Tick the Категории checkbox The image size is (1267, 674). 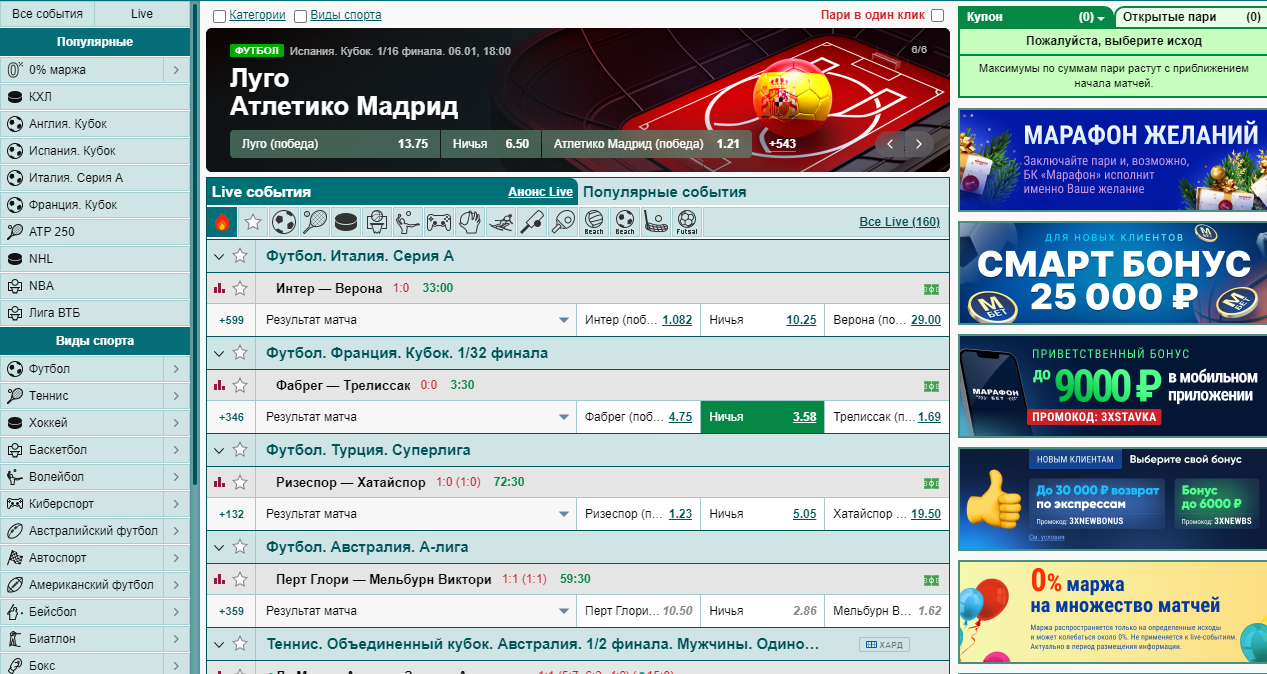pos(219,16)
